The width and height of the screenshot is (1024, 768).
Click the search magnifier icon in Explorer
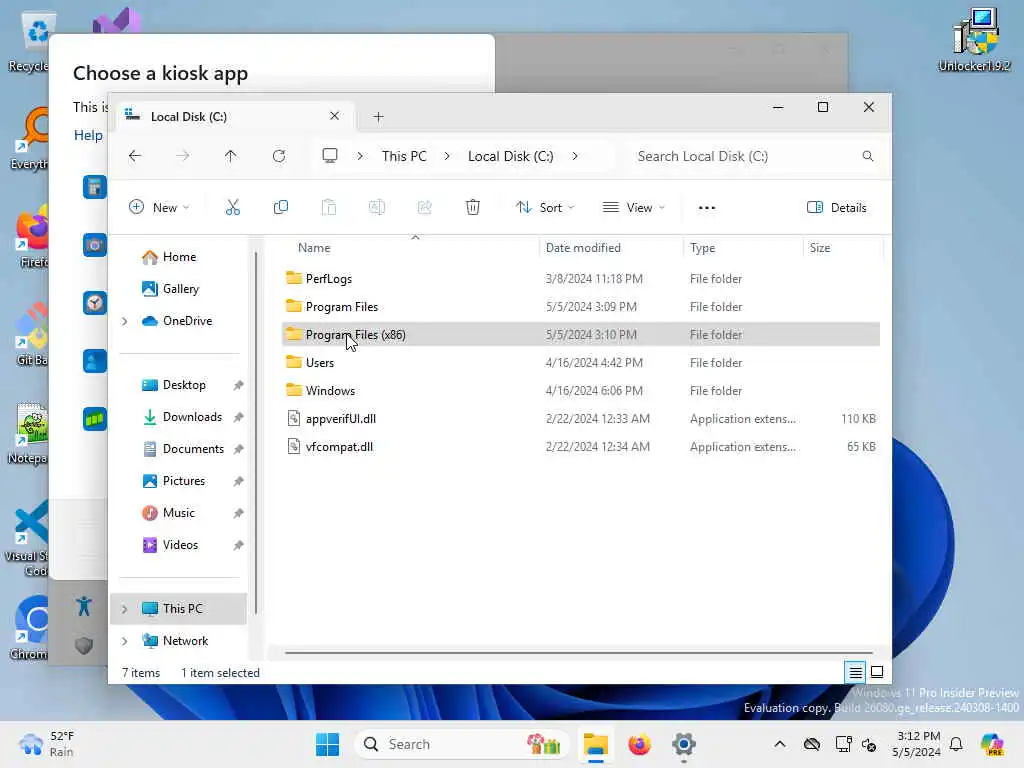[868, 156]
